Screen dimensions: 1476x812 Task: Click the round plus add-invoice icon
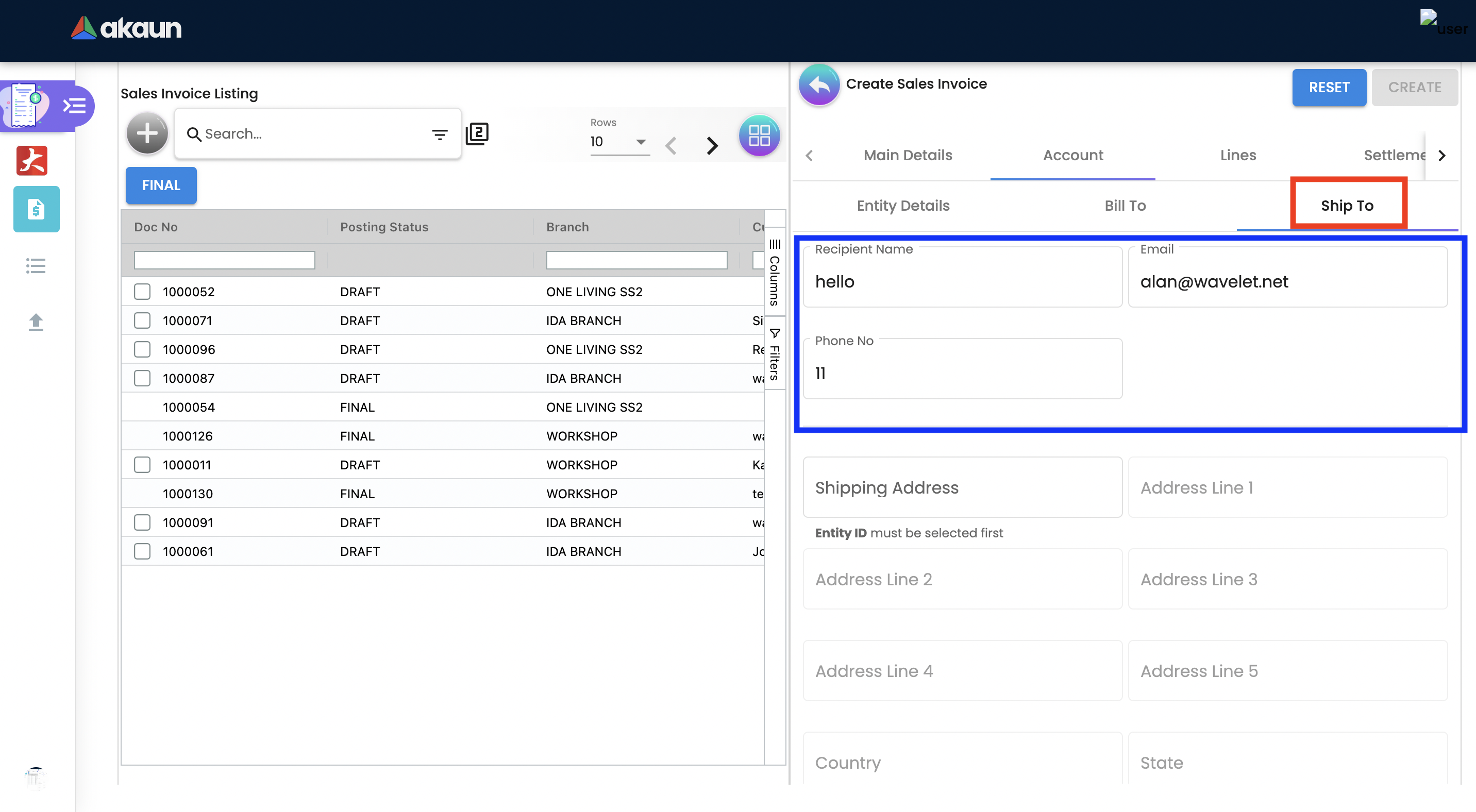coord(147,133)
